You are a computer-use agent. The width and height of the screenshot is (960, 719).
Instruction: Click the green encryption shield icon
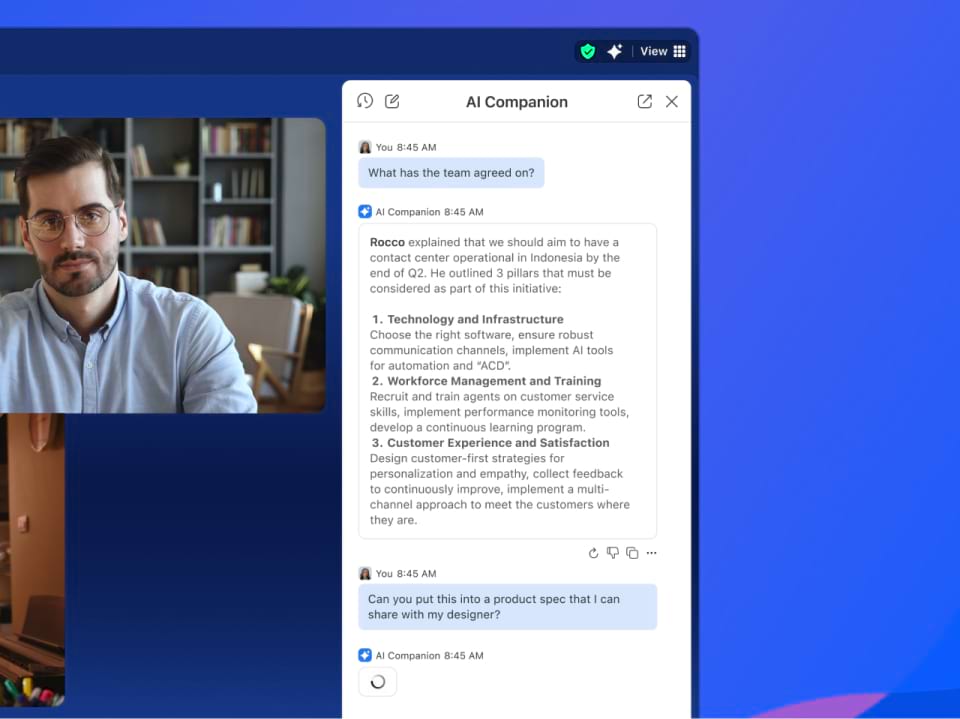coord(588,51)
